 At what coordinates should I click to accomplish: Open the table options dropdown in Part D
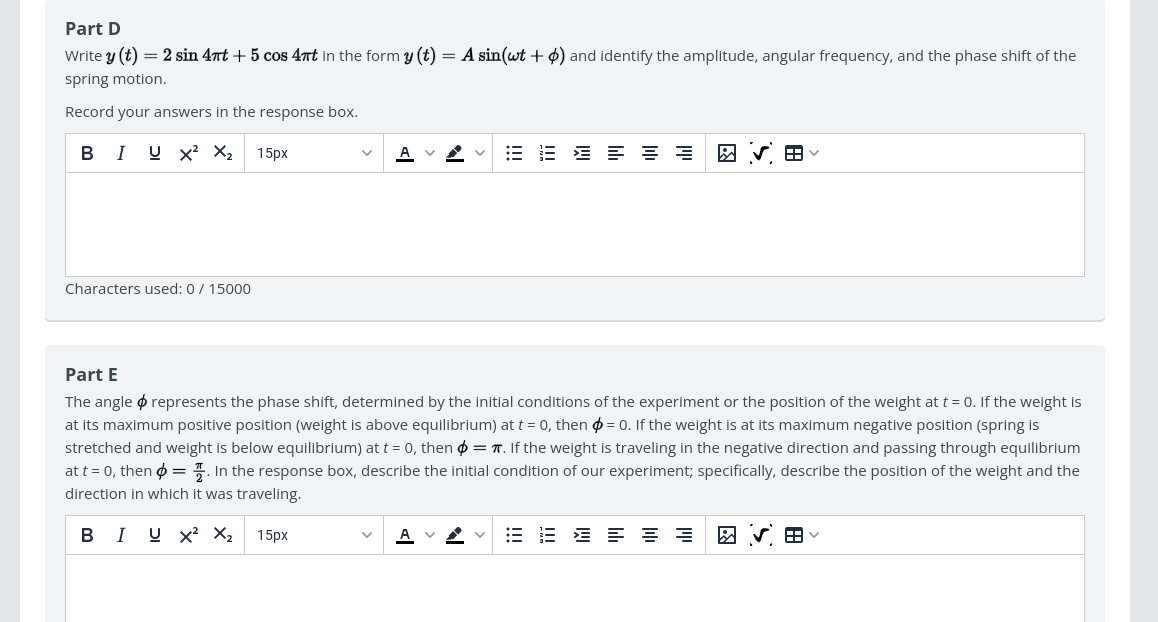[813, 153]
